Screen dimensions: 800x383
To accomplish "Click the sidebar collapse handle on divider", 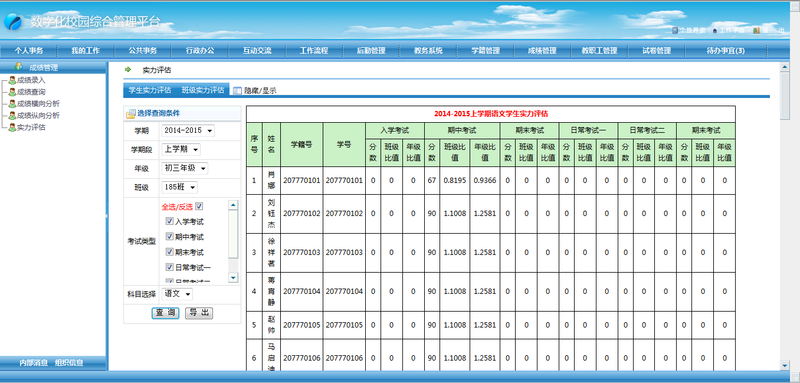I will click(107, 216).
